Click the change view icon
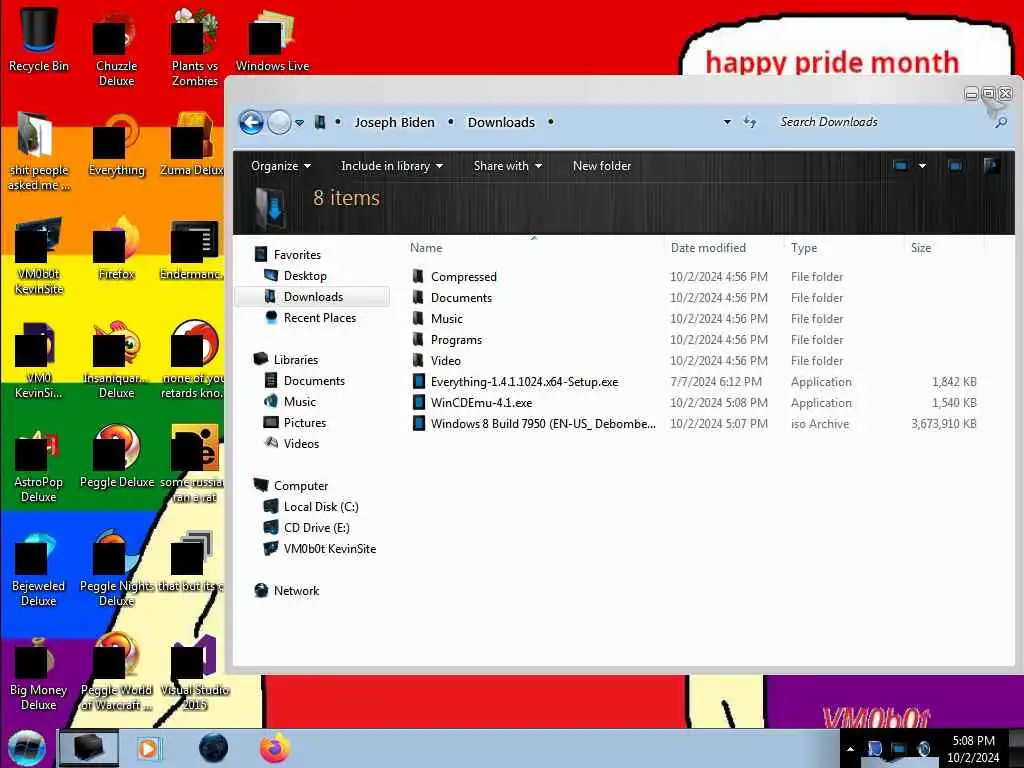This screenshot has height=768, width=1024. (900, 166)
